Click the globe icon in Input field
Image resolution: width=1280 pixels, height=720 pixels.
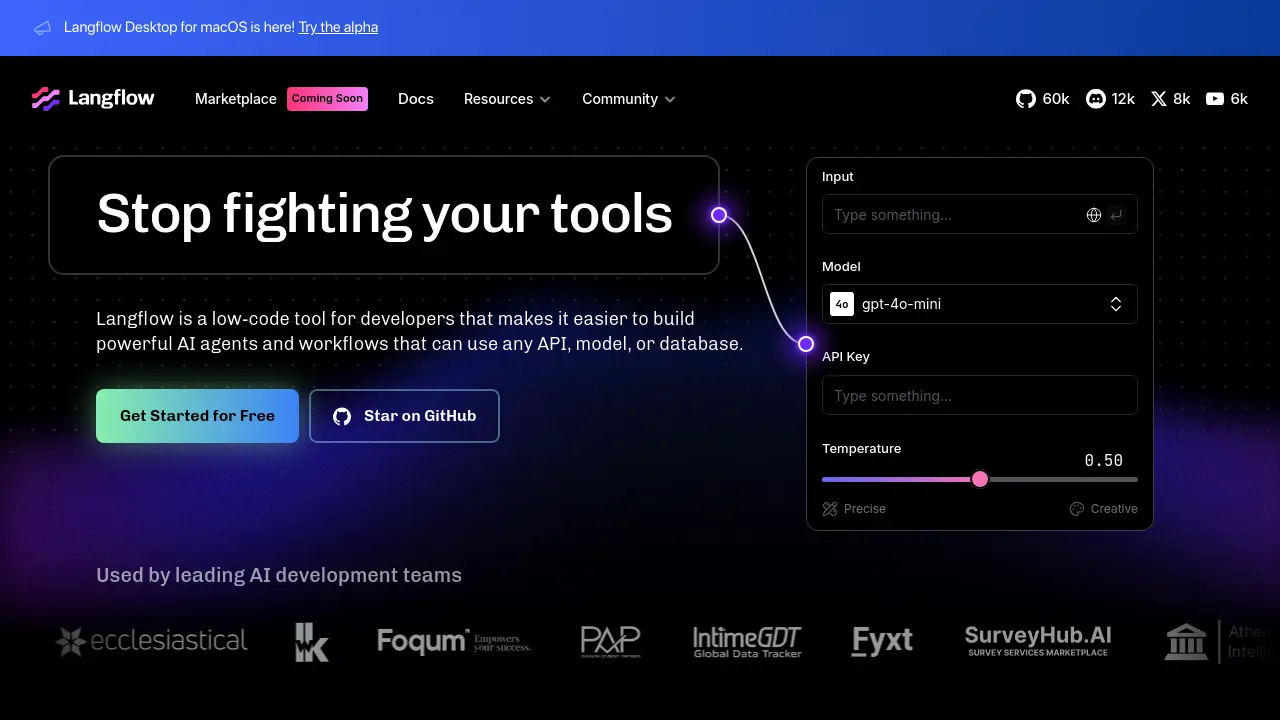click(x=1094, y=215)
